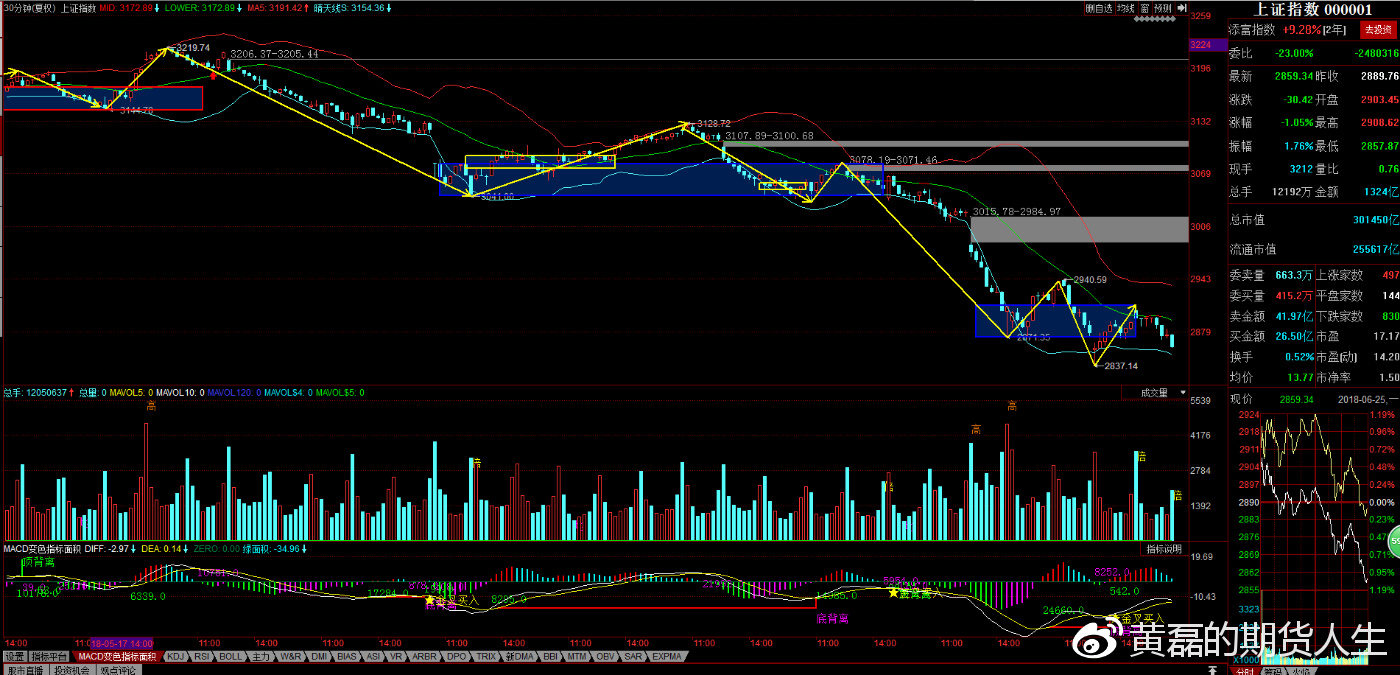Screen dimensions: 1400x675
Task: Open the 新DMA indicator tab
Action: (x=520, y=656)
